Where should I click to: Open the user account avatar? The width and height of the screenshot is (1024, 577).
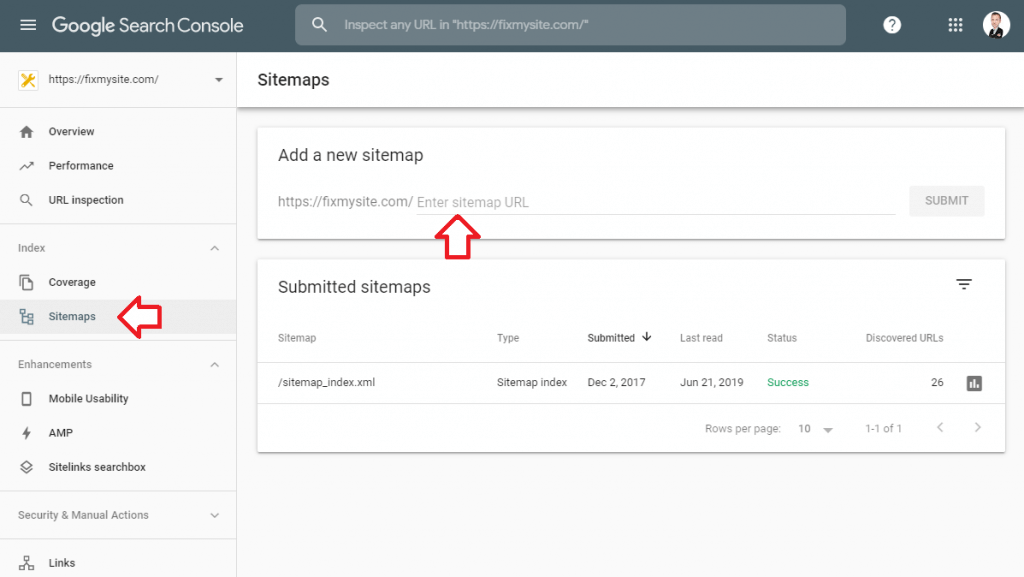click(x=996, y=25)
